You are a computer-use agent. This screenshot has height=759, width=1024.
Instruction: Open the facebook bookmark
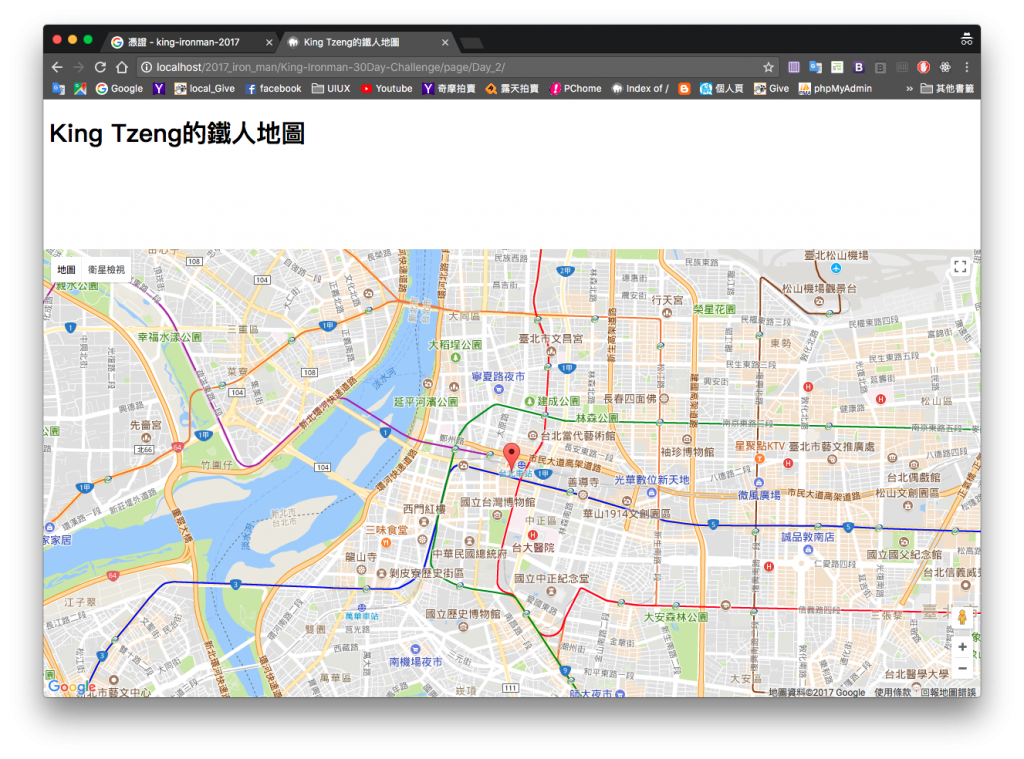point(274,89)
